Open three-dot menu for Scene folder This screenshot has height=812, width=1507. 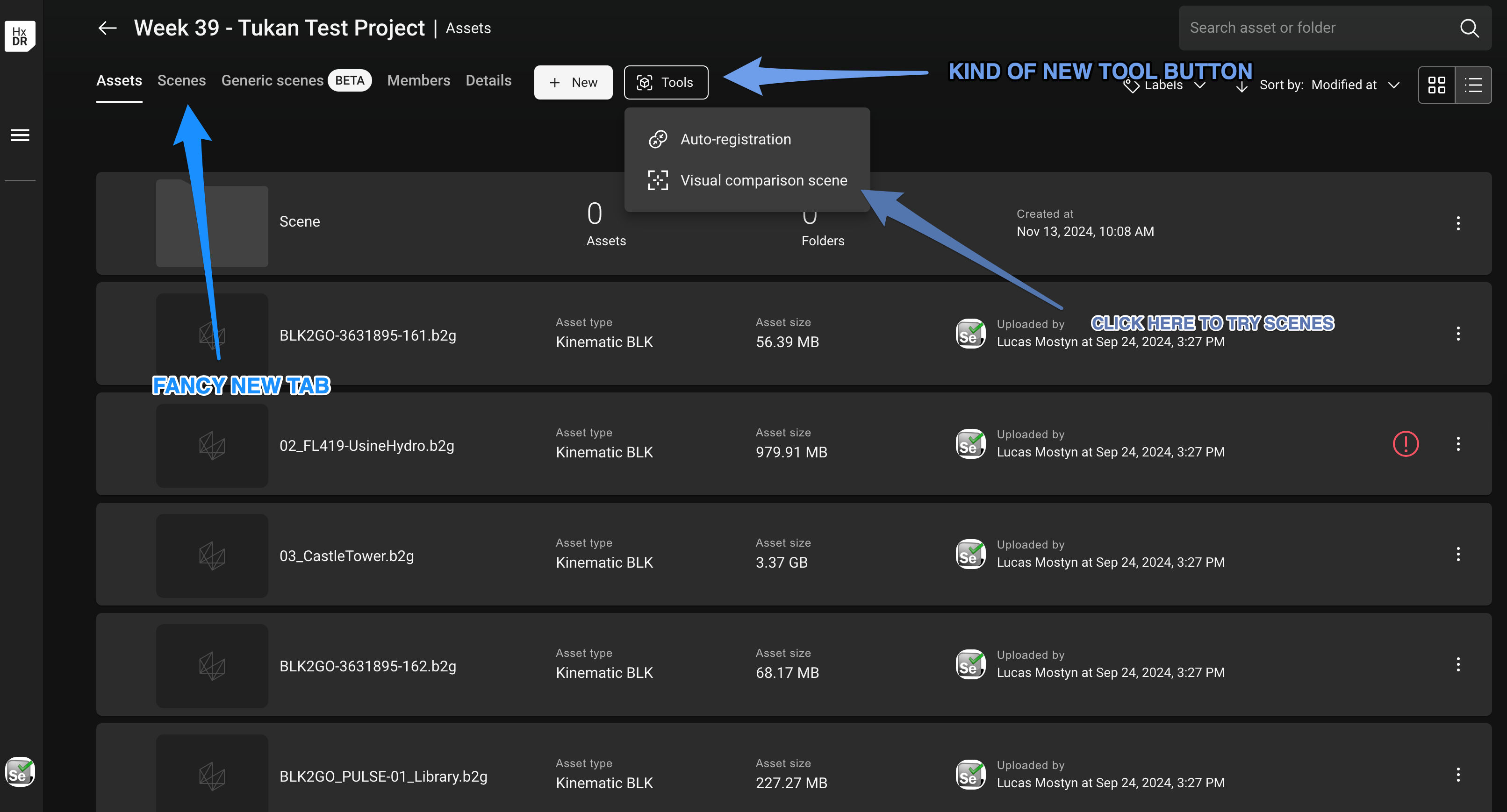click(x=1458, y=223)
